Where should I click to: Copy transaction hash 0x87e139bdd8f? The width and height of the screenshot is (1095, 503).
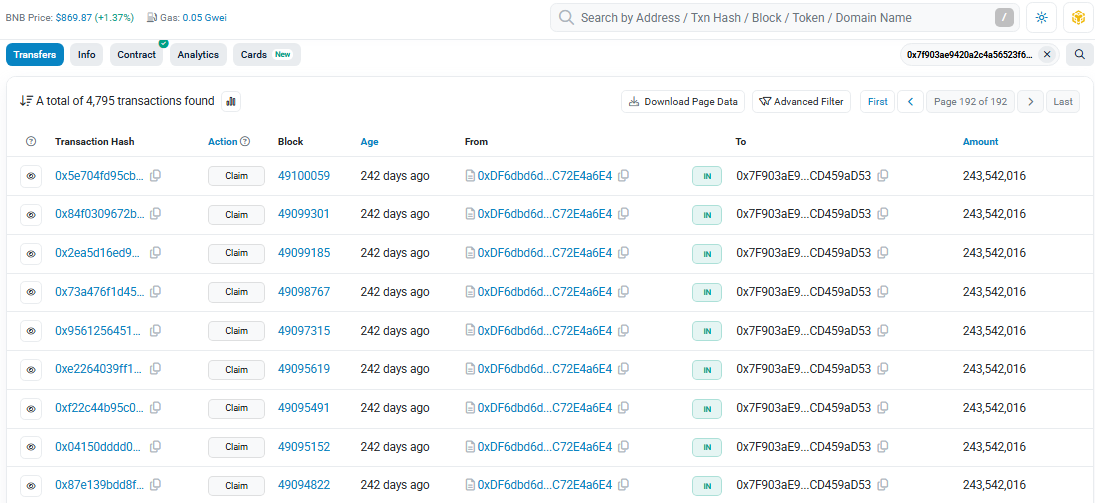(x=156, y=485)
